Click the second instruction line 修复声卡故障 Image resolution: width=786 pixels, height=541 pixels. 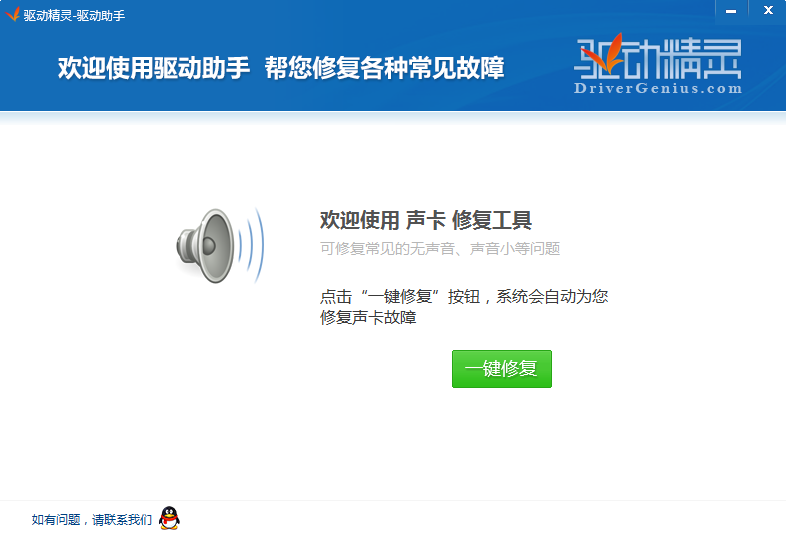[x=368, y=317]
